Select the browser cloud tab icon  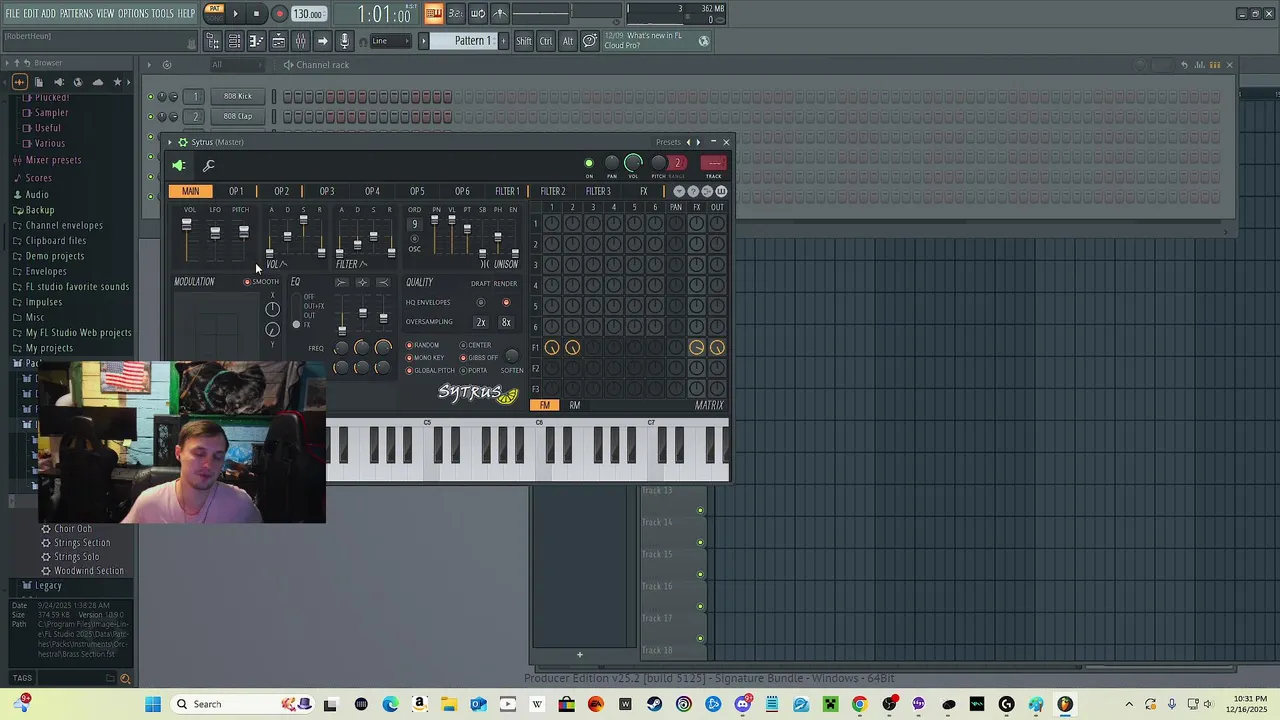coord(97,82)
